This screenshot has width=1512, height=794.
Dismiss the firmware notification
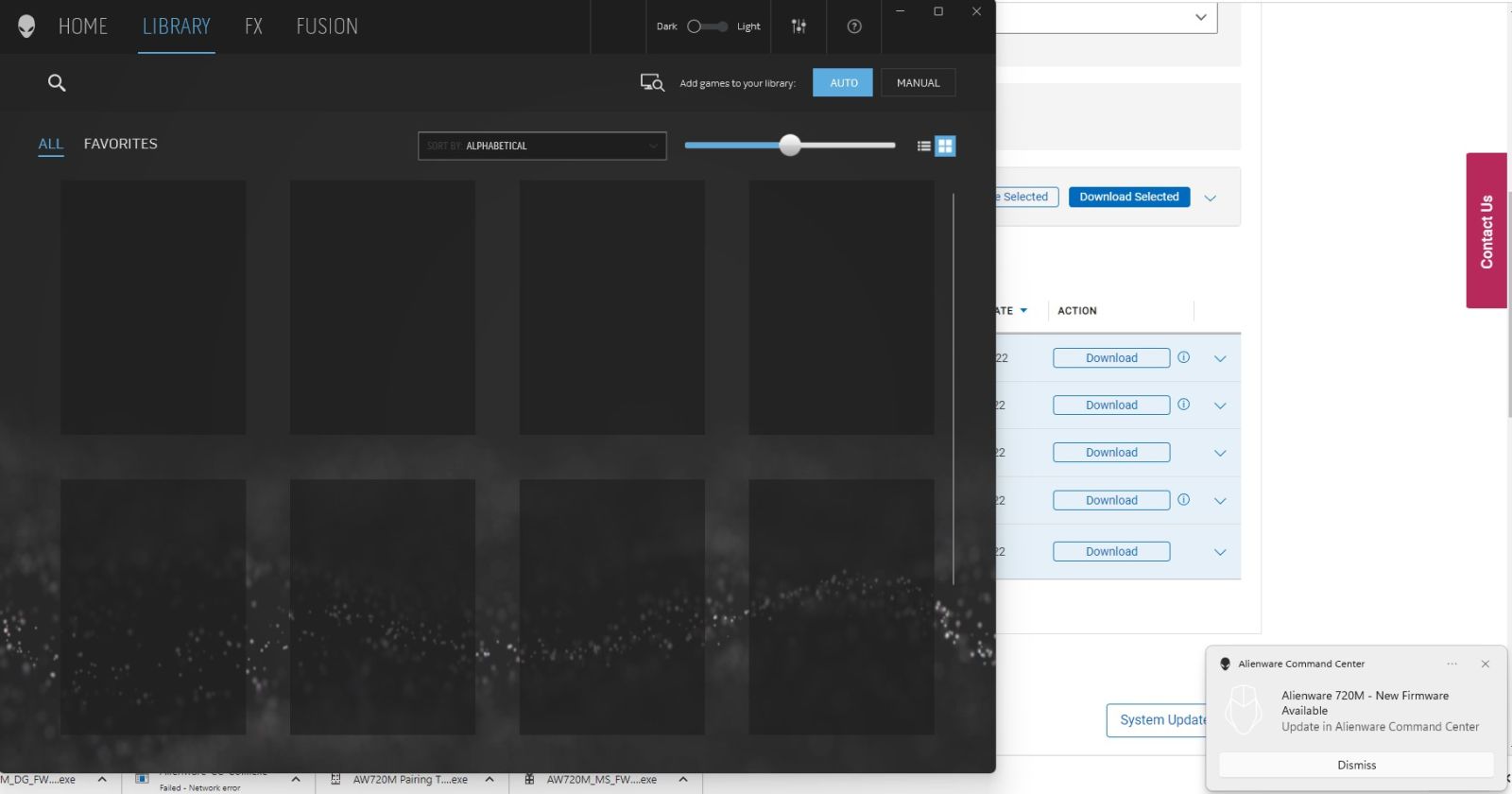coord(1356,765)
